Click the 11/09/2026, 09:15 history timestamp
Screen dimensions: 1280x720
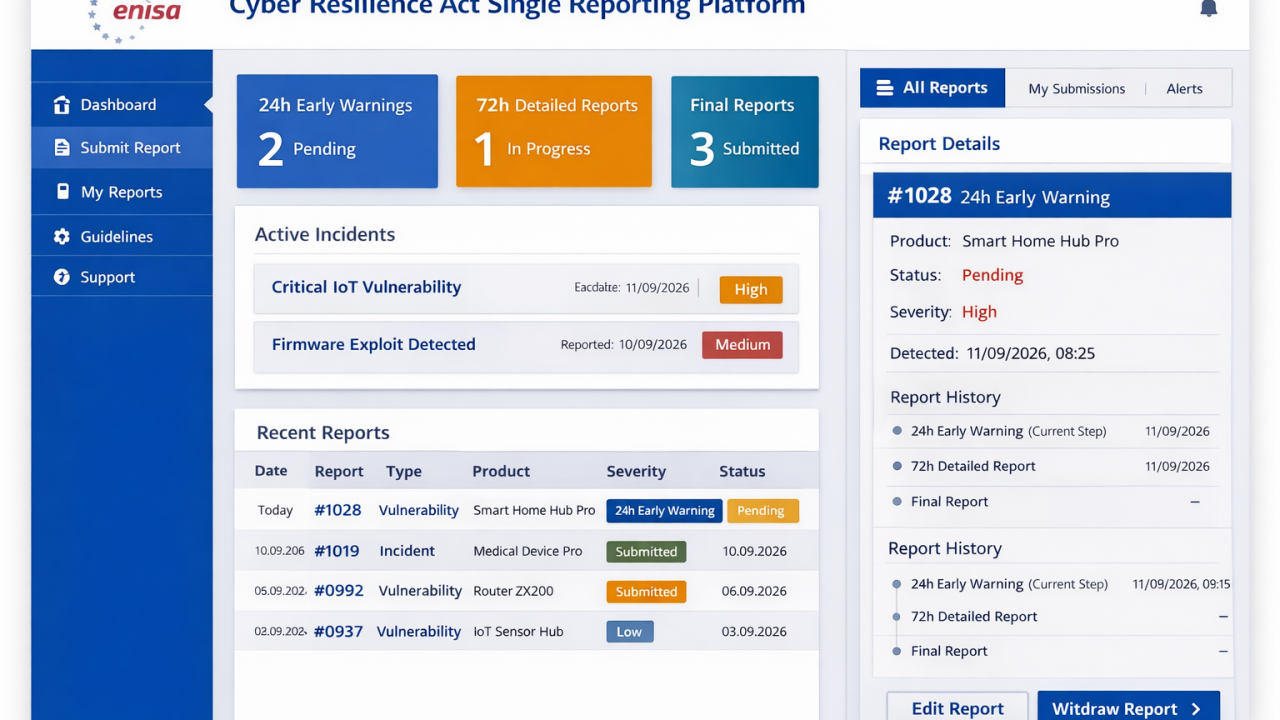pyautogui.click(x=1181, y=584)
